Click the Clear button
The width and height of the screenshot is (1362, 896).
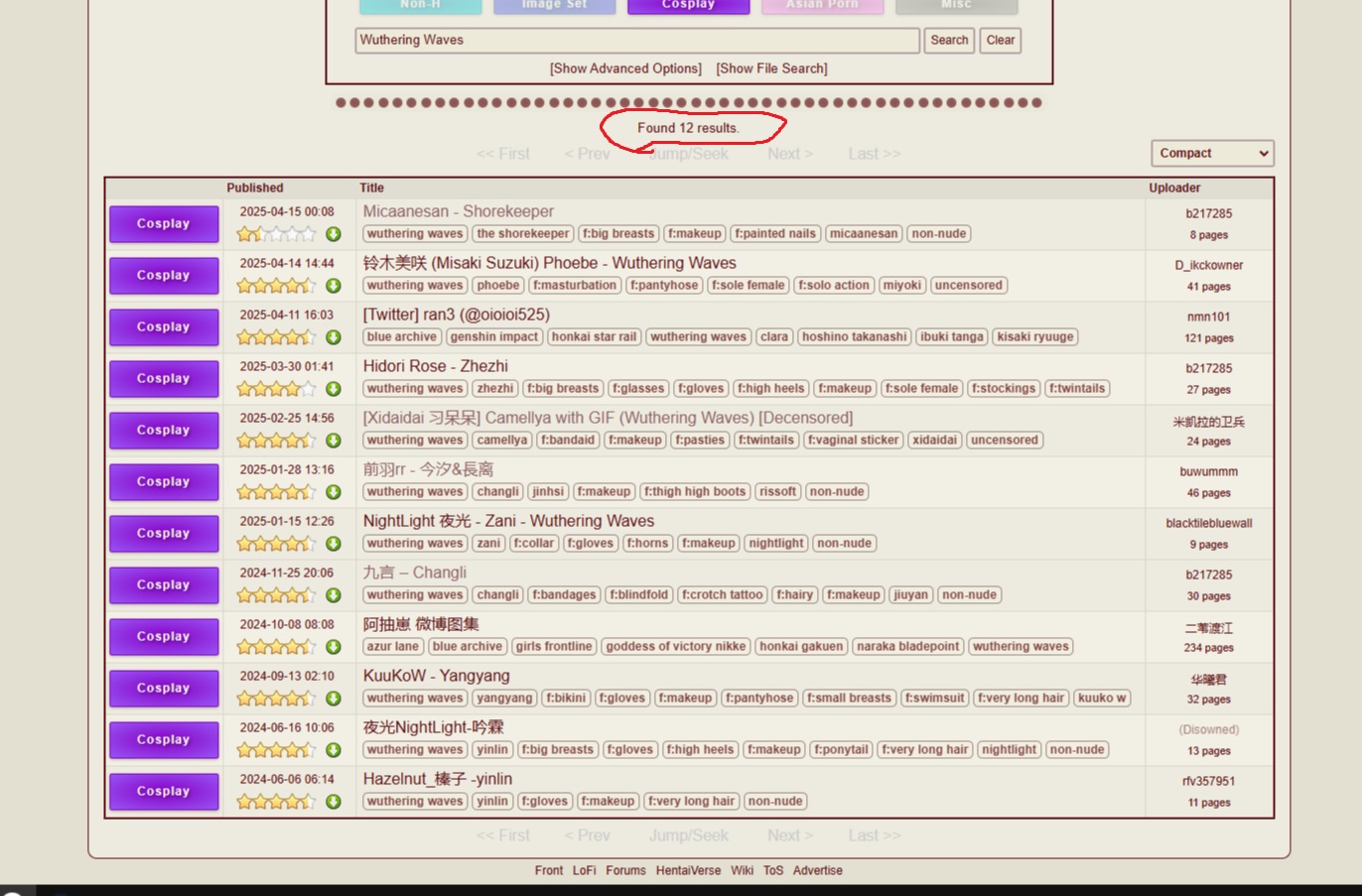[x=1001, y=40]
